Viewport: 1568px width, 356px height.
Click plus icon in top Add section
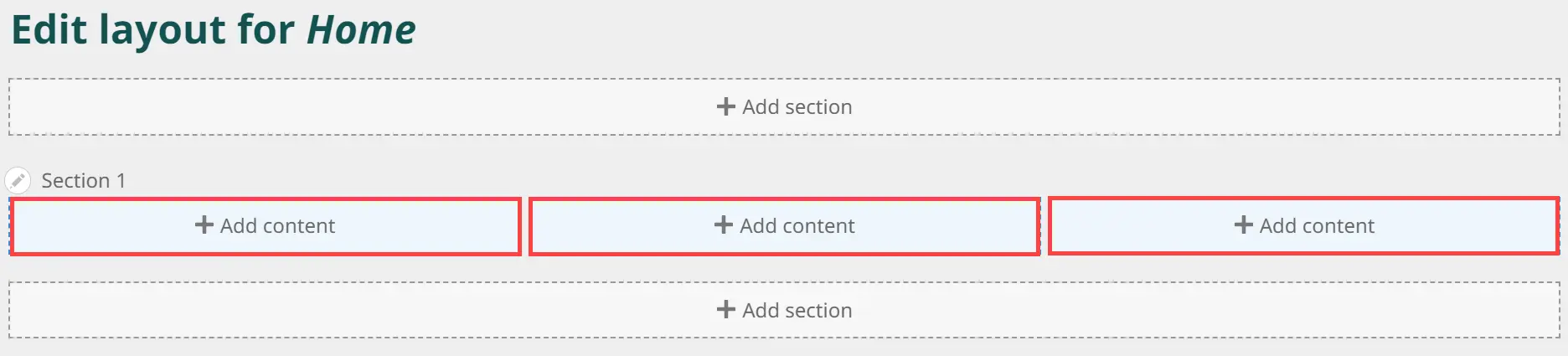[x=725, y=106]
